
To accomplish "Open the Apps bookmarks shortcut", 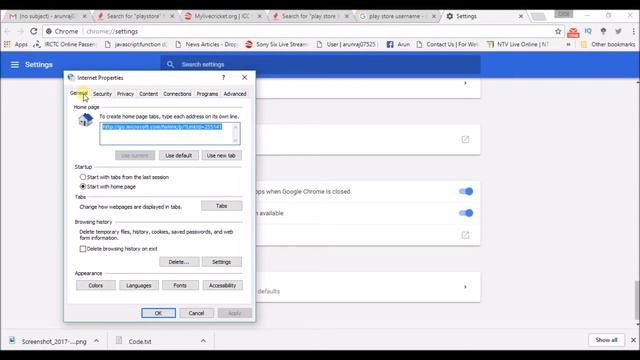I will 16,44.
